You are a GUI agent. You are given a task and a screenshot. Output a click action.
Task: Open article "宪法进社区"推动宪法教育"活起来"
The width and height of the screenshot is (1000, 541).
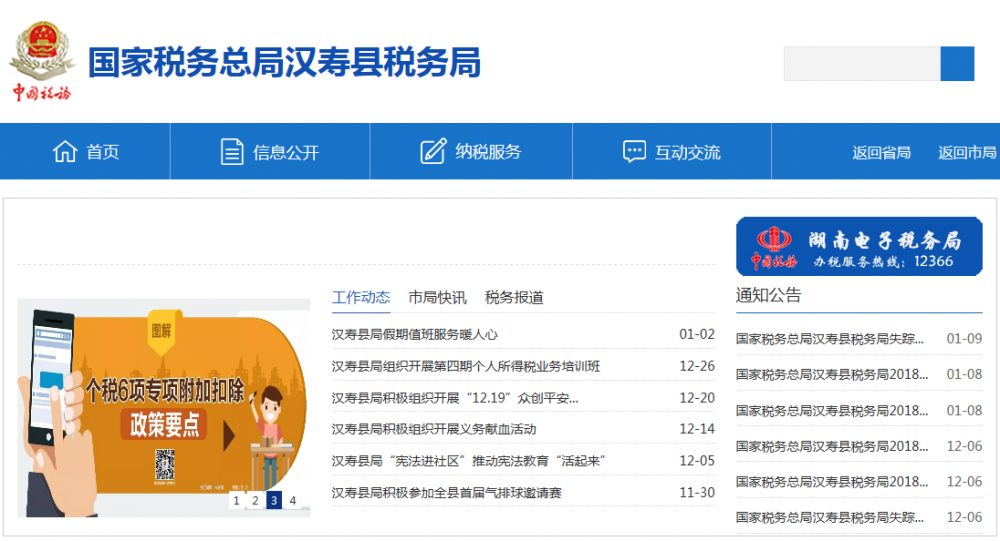[x=468, y=461]
